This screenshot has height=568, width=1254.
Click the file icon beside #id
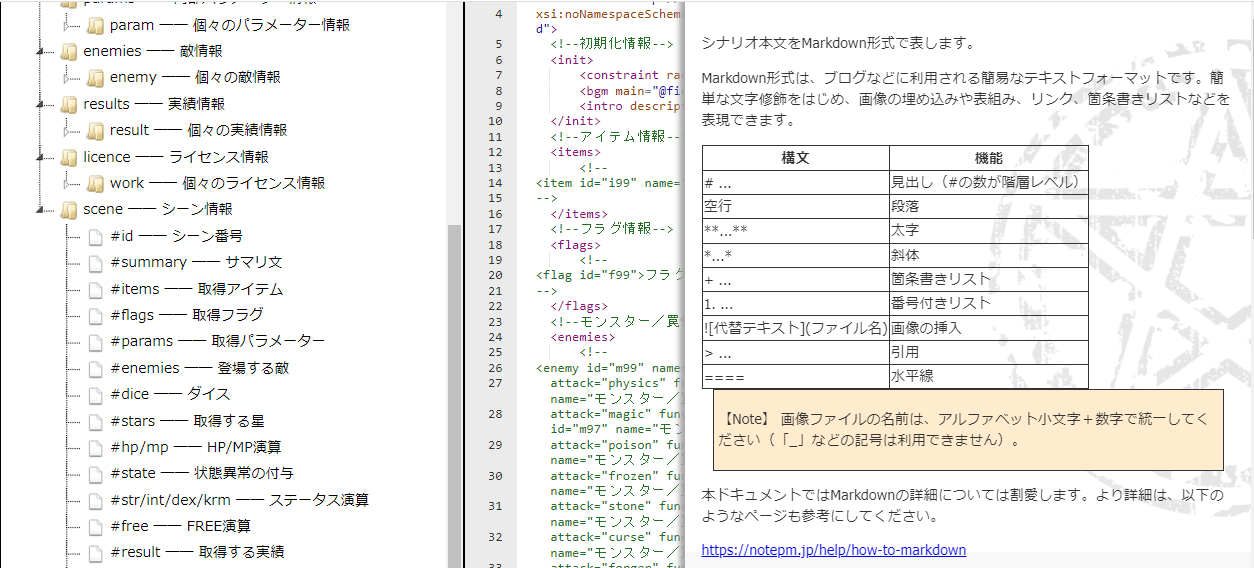96,237
